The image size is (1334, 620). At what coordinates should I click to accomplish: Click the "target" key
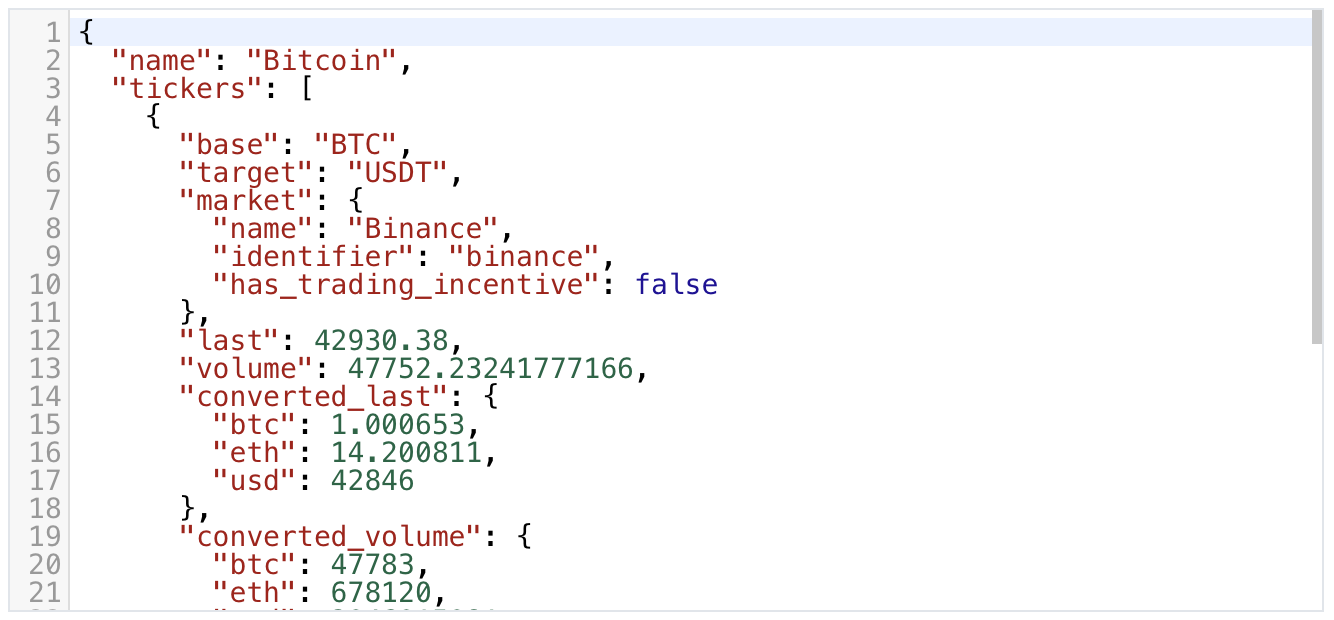[247, 173]
